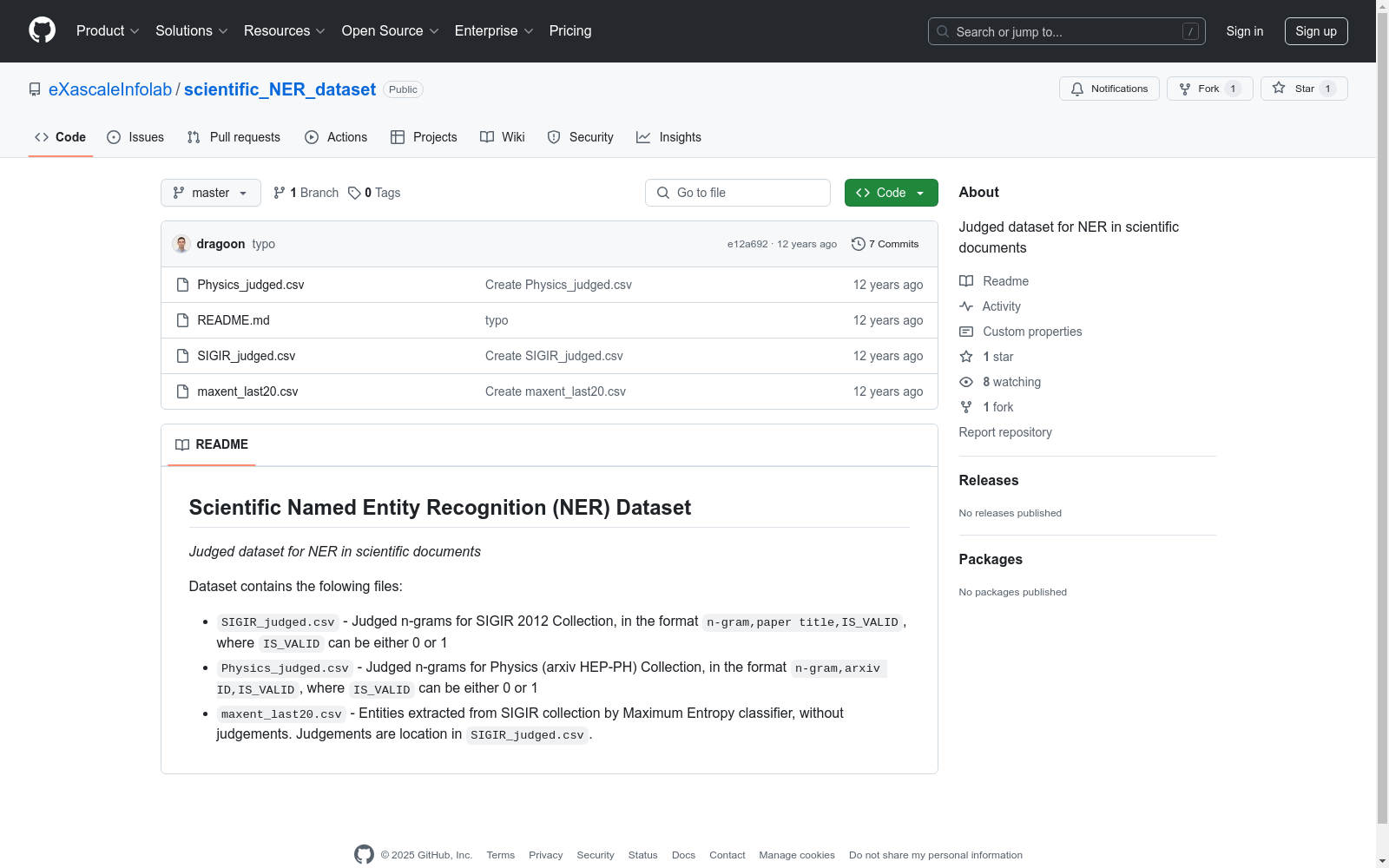This screenshot has height=868, width=1389.
Task: Open the README.md file
Action: 234,320
